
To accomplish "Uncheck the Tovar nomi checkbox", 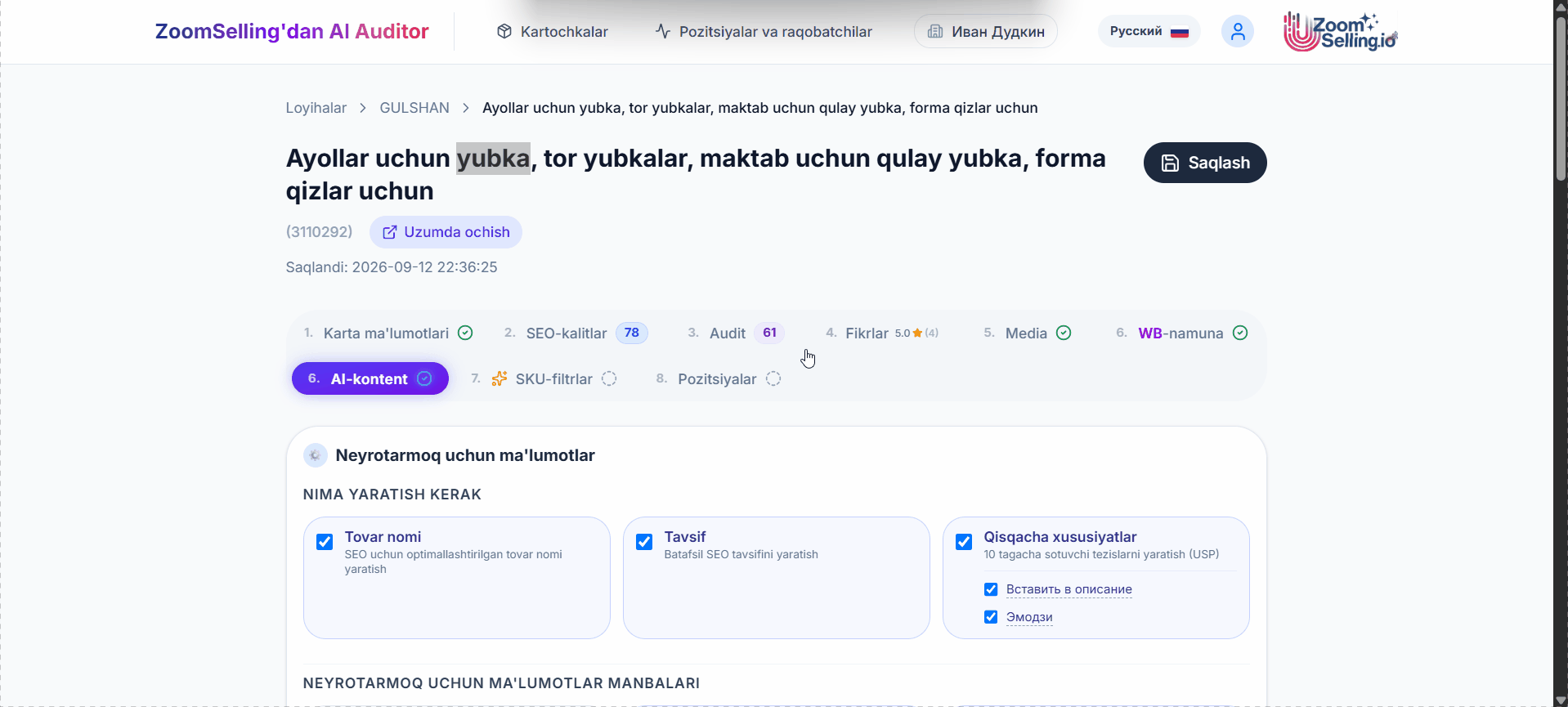I will click(325, 542).
